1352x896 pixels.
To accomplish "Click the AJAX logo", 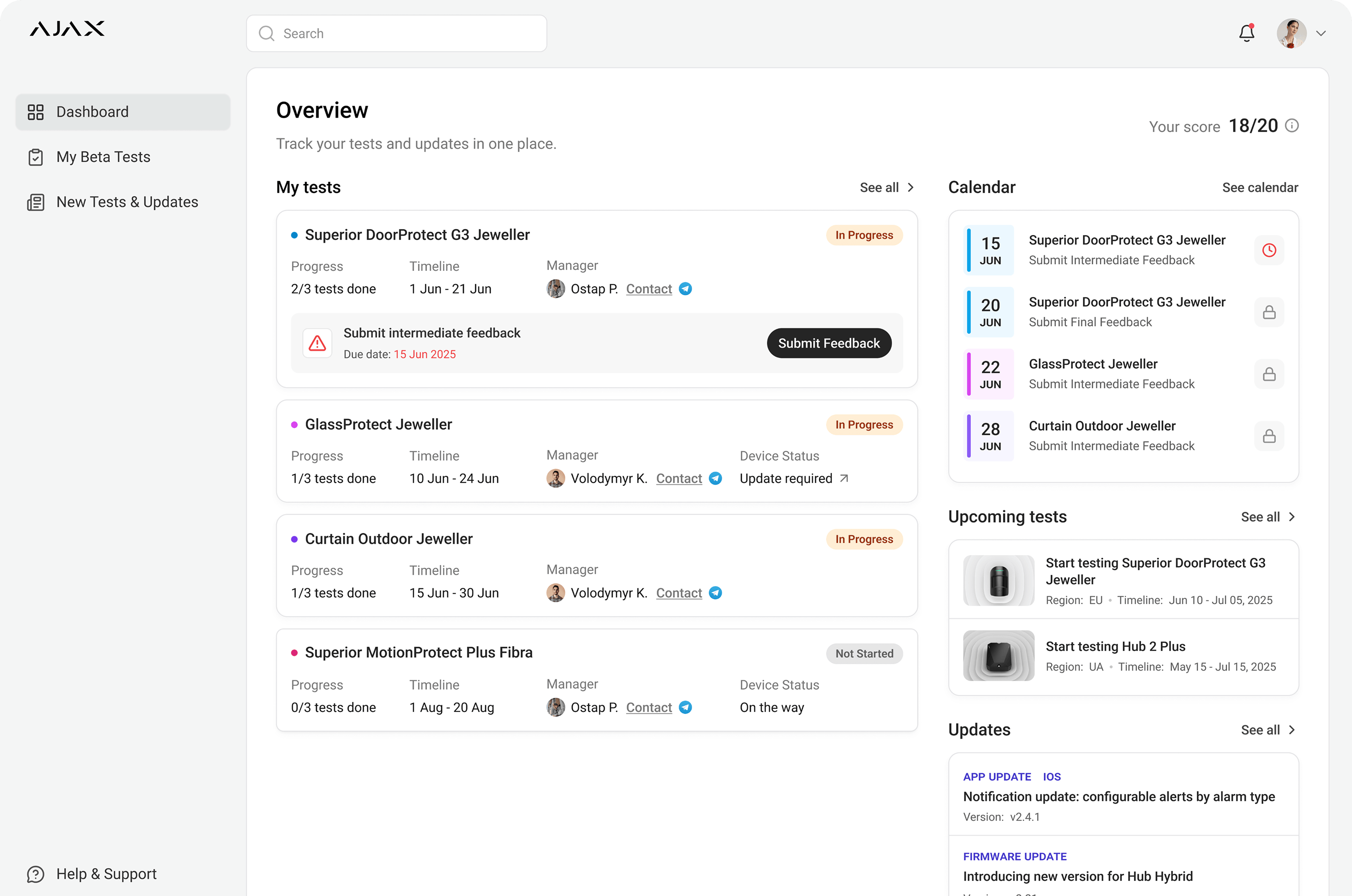I will click(67, 28).
